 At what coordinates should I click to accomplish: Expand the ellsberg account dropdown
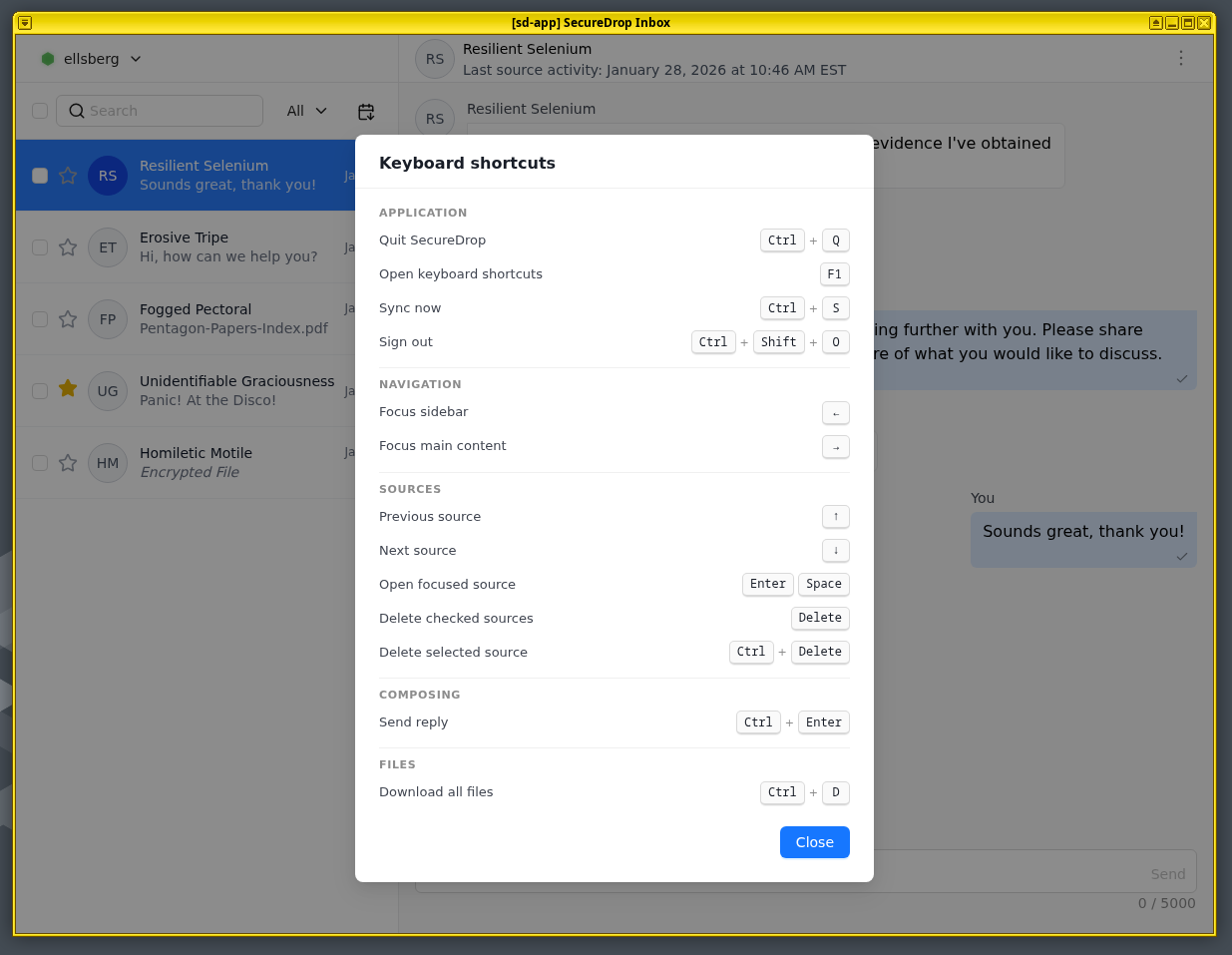[x=136, y=59]
